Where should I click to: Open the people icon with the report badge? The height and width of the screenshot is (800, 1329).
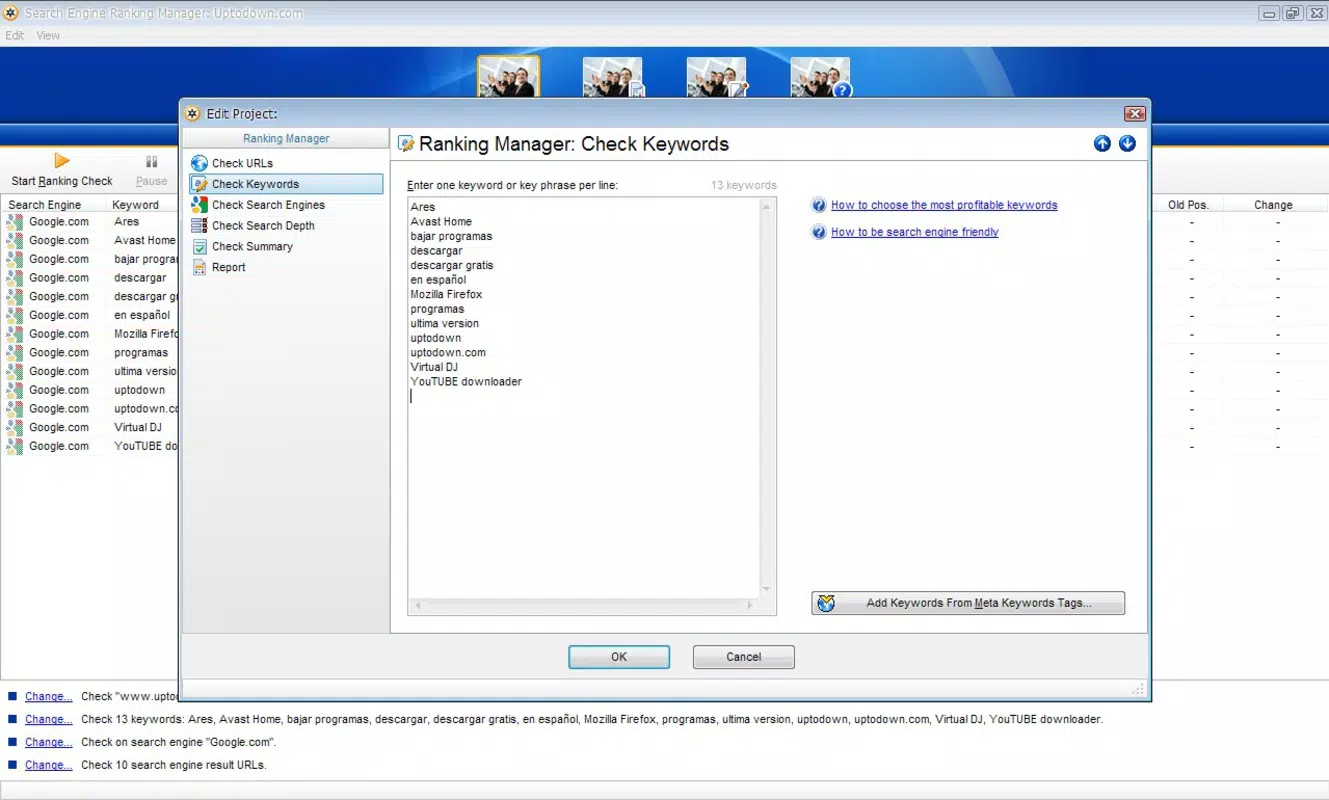[x=613, y=77]
